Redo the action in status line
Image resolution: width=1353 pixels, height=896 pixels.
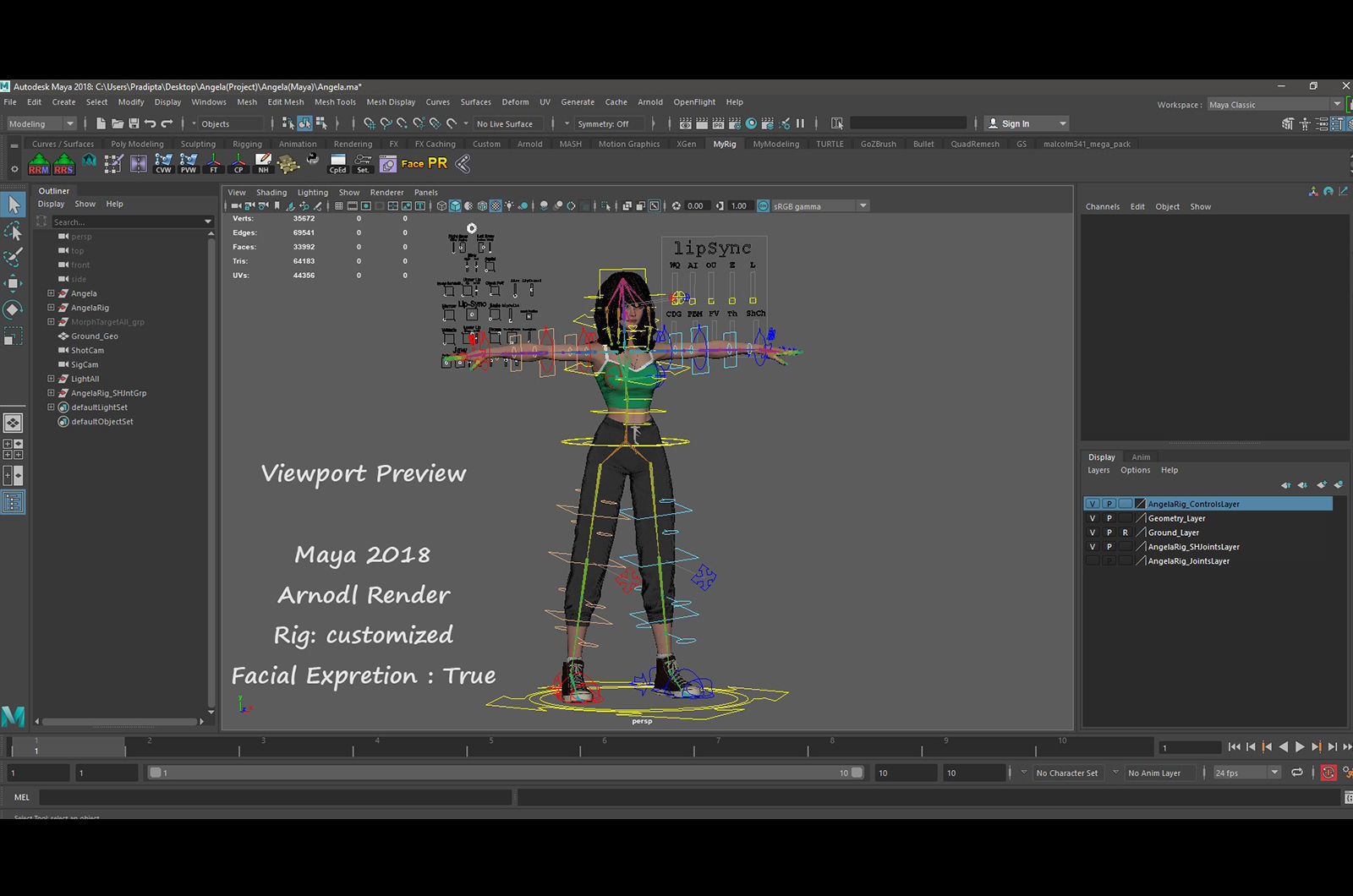(x=167, y=123)
